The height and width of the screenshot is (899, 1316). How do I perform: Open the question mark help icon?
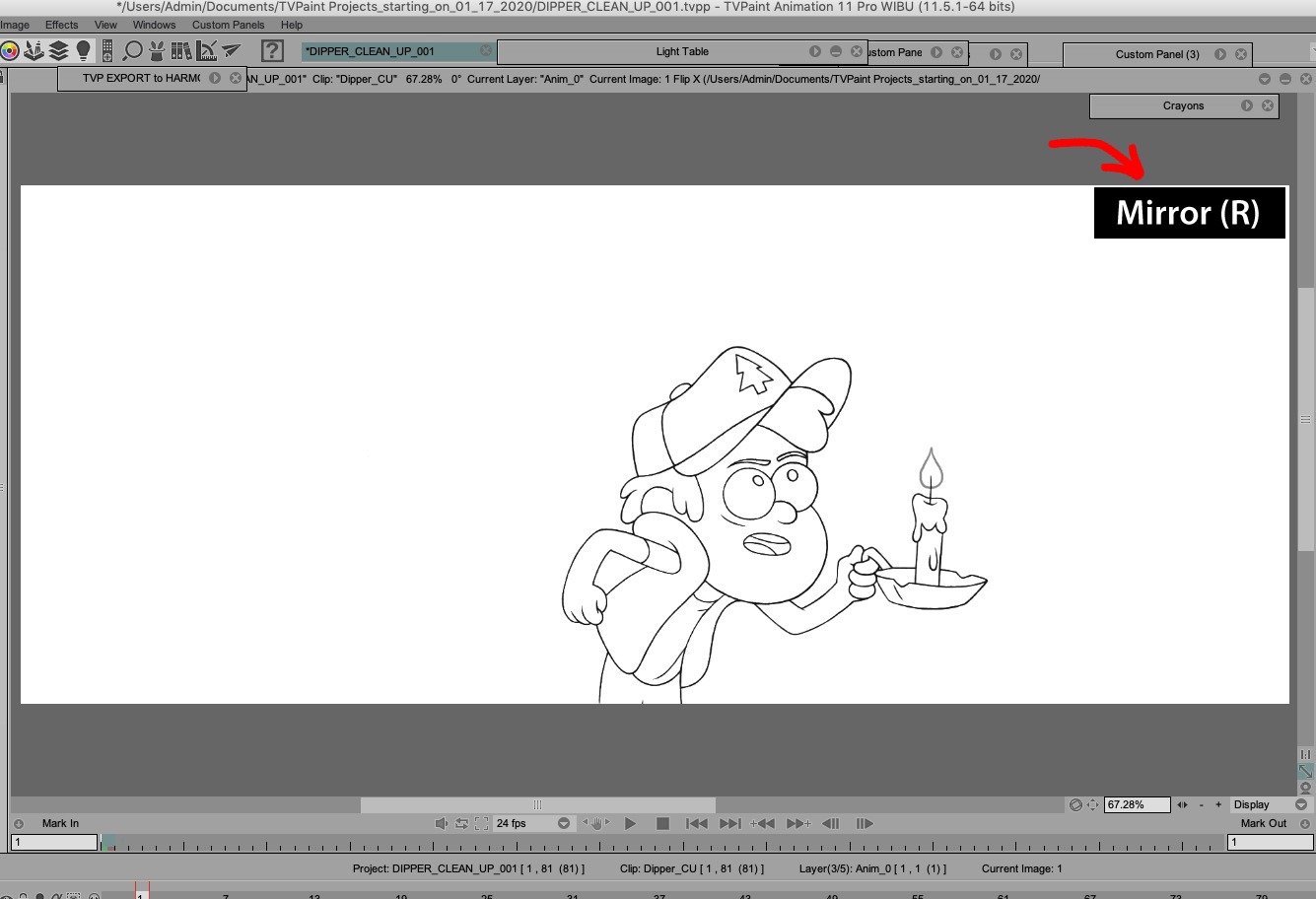point(272,50)
